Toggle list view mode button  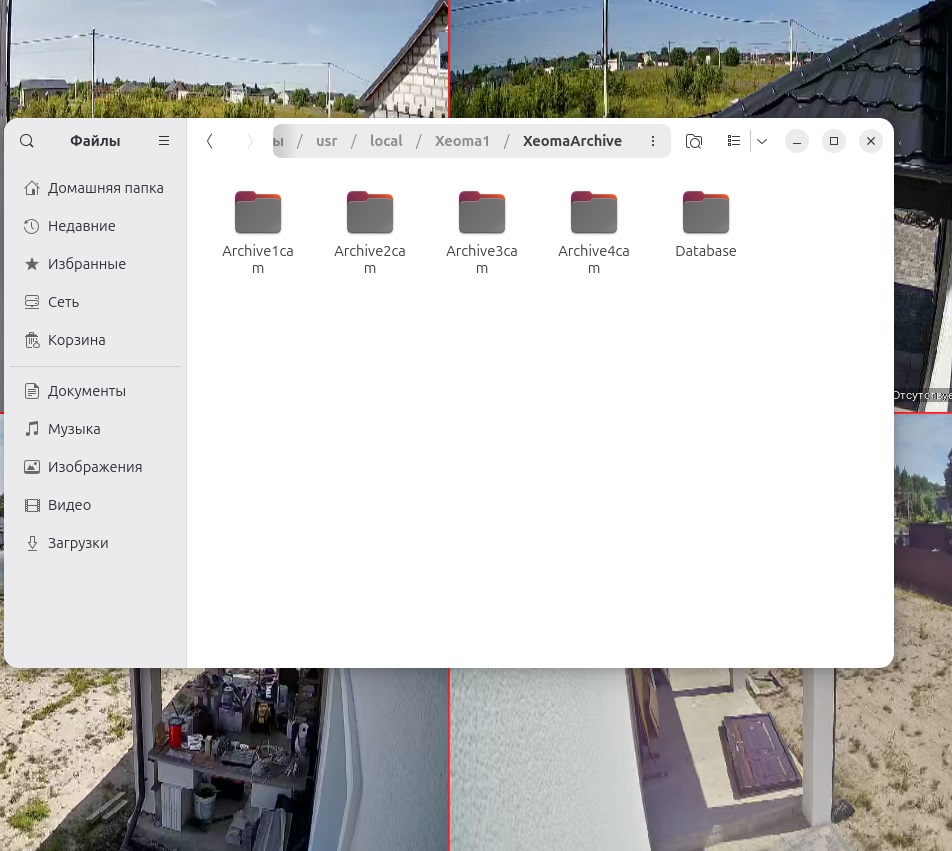coord(734,141)
